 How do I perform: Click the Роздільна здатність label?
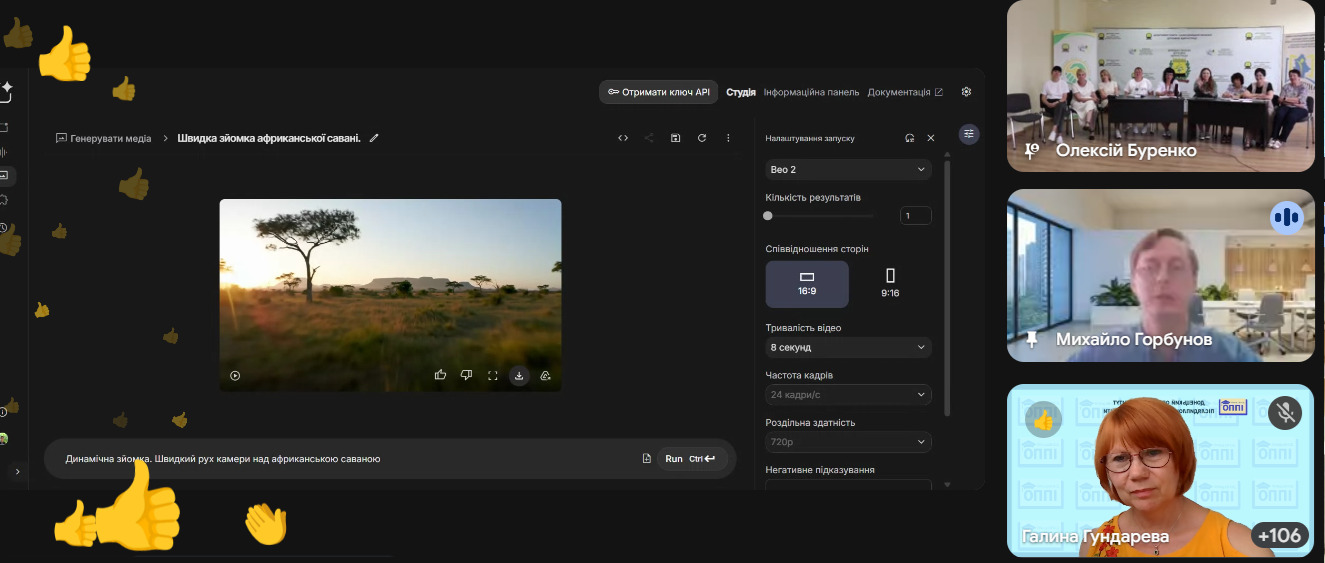tap(810, 422)
